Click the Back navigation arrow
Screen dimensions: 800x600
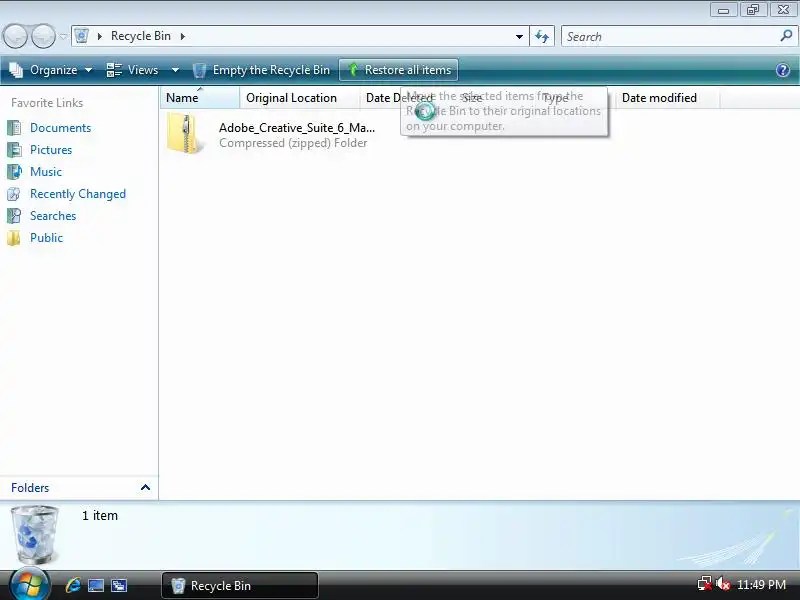(15, 37)
